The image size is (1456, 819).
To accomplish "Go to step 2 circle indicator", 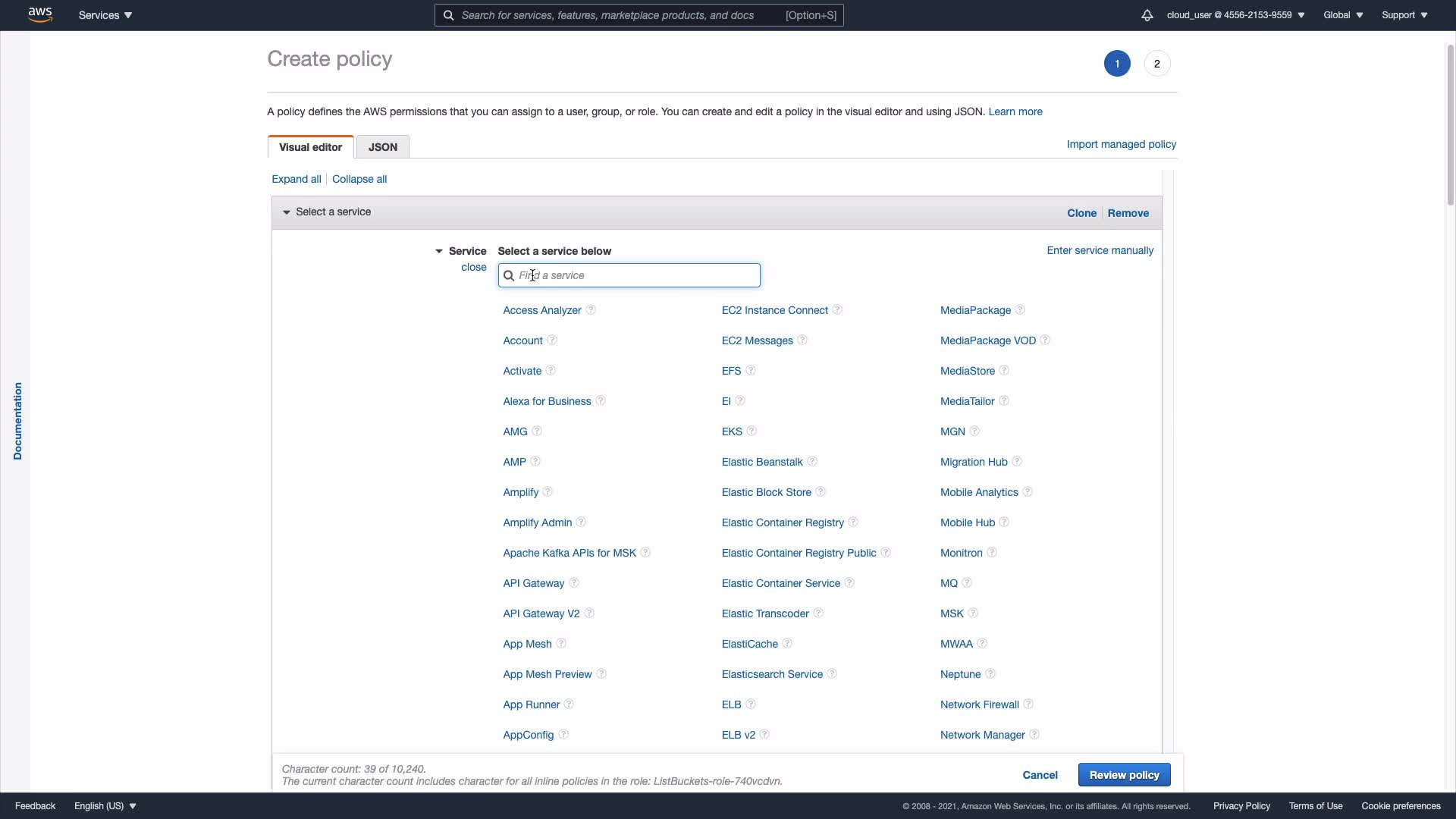I will (1156, 64).
